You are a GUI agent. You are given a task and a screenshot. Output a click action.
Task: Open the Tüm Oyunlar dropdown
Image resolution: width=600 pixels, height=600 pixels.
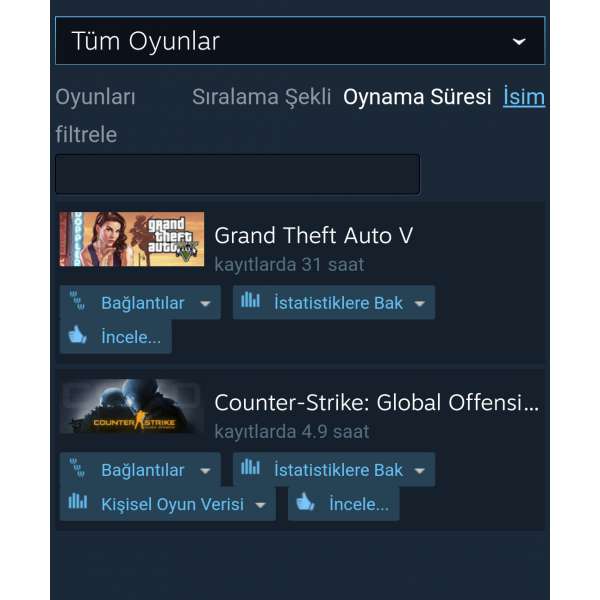click(x=300, y=41)
